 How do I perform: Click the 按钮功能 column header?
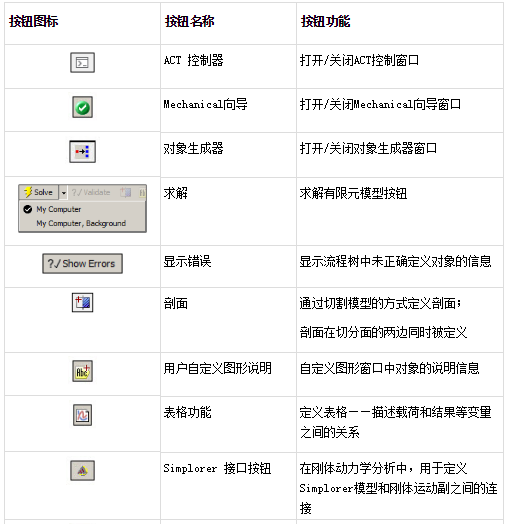325,21
